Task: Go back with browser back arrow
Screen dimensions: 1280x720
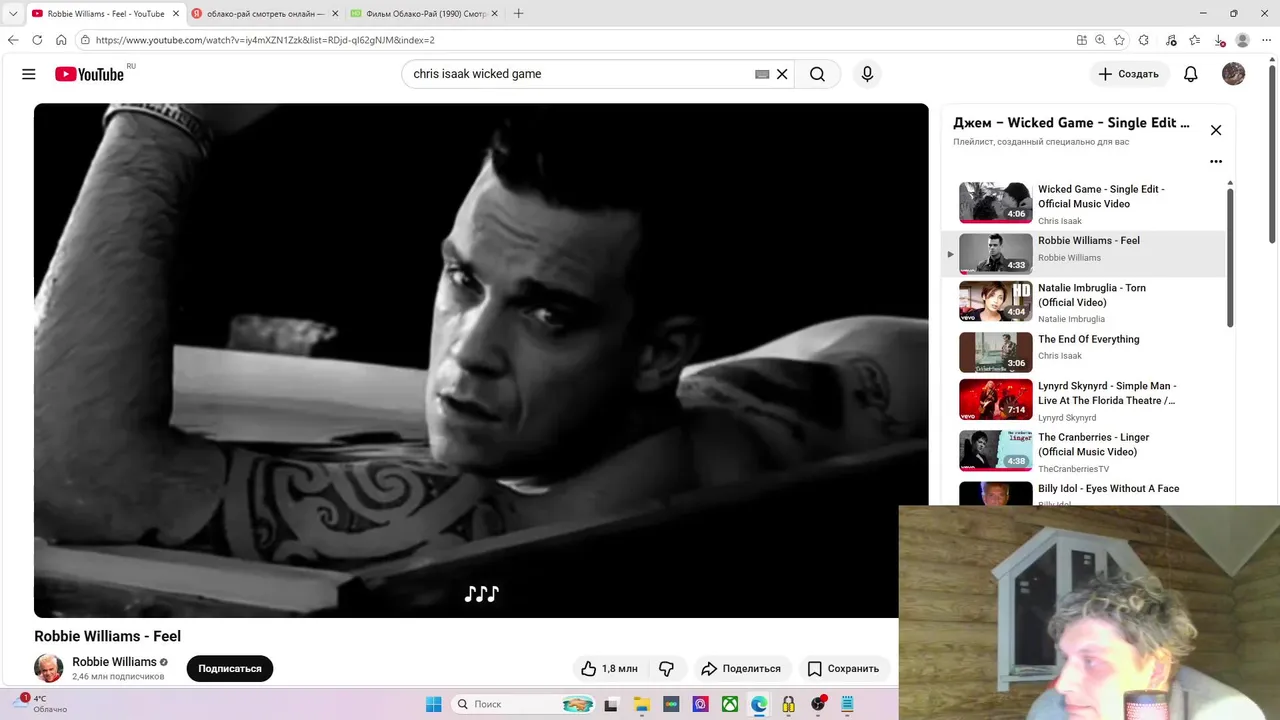Action: (13, 40)
